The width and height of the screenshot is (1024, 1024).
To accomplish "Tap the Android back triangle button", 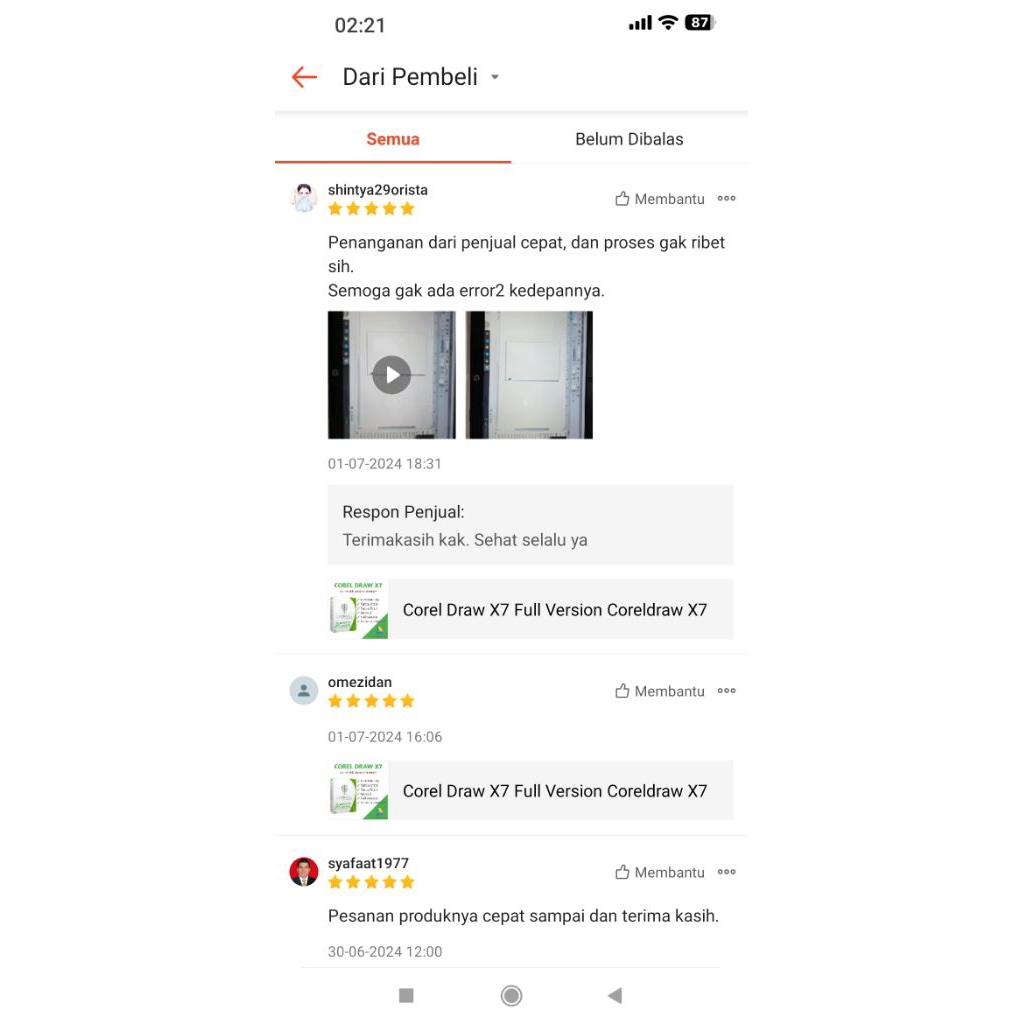I will tap(615, 995).
